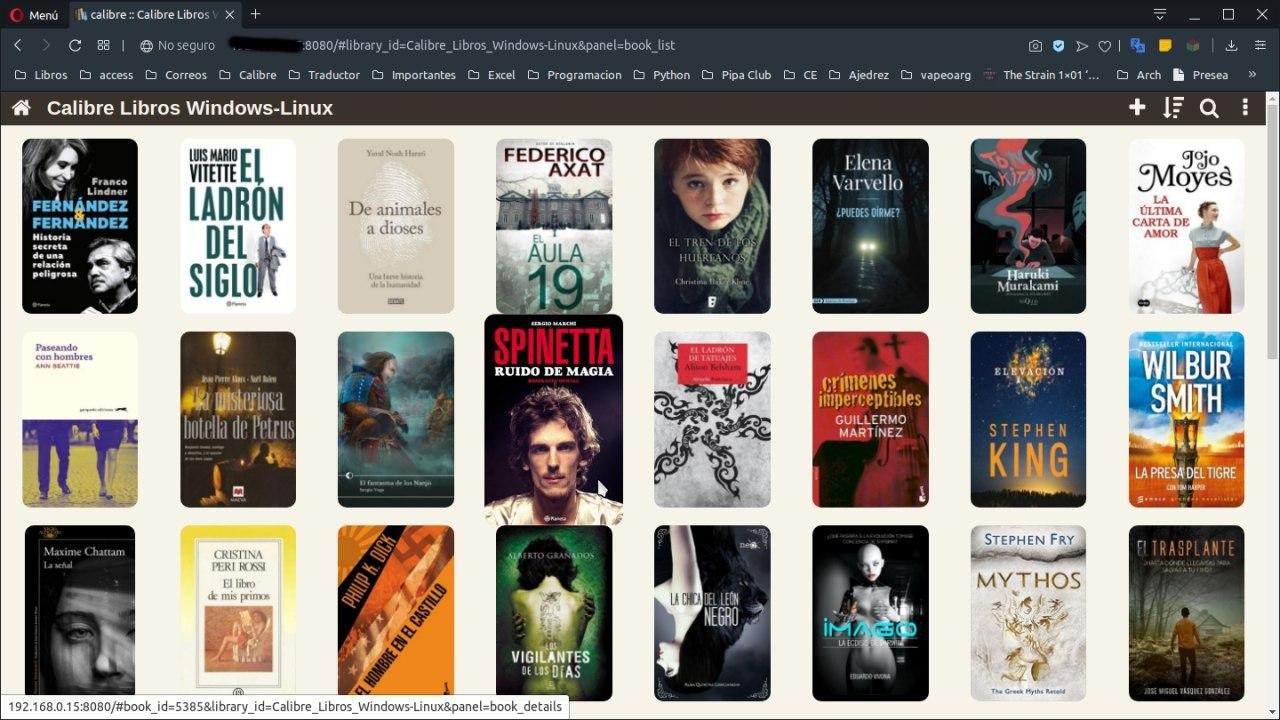
Task: Open The Strain 1×01 bookmark
Action: coord(1041,75)
